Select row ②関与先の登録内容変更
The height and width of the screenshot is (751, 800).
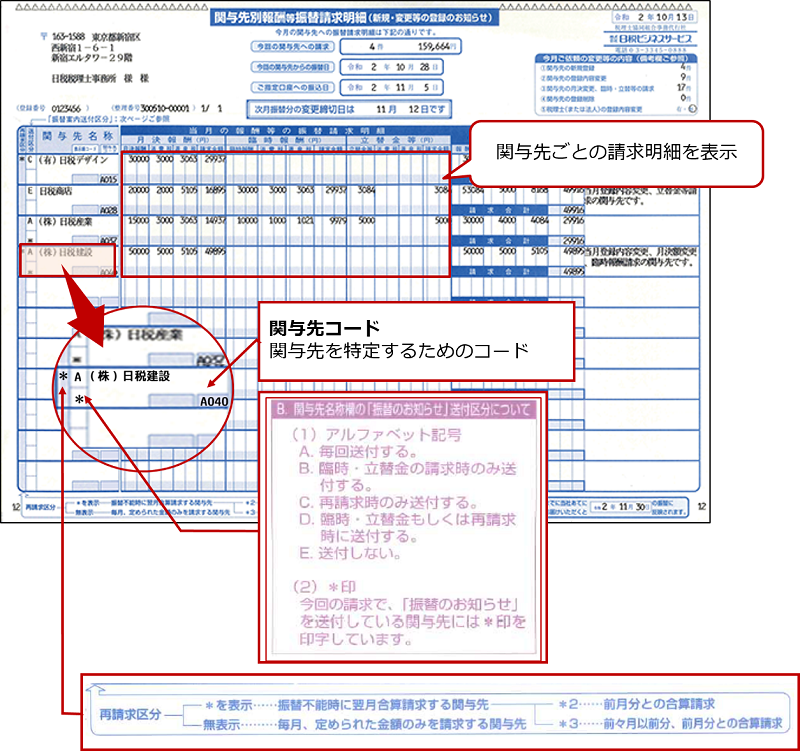pos(616,78)
